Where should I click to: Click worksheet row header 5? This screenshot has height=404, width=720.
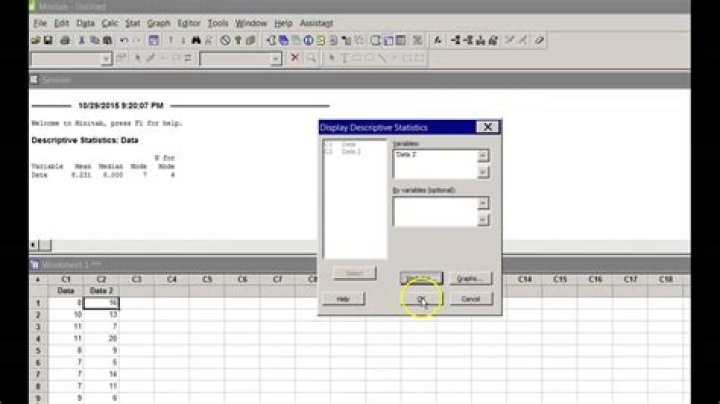pyautogui.click(x=39, y=350)
